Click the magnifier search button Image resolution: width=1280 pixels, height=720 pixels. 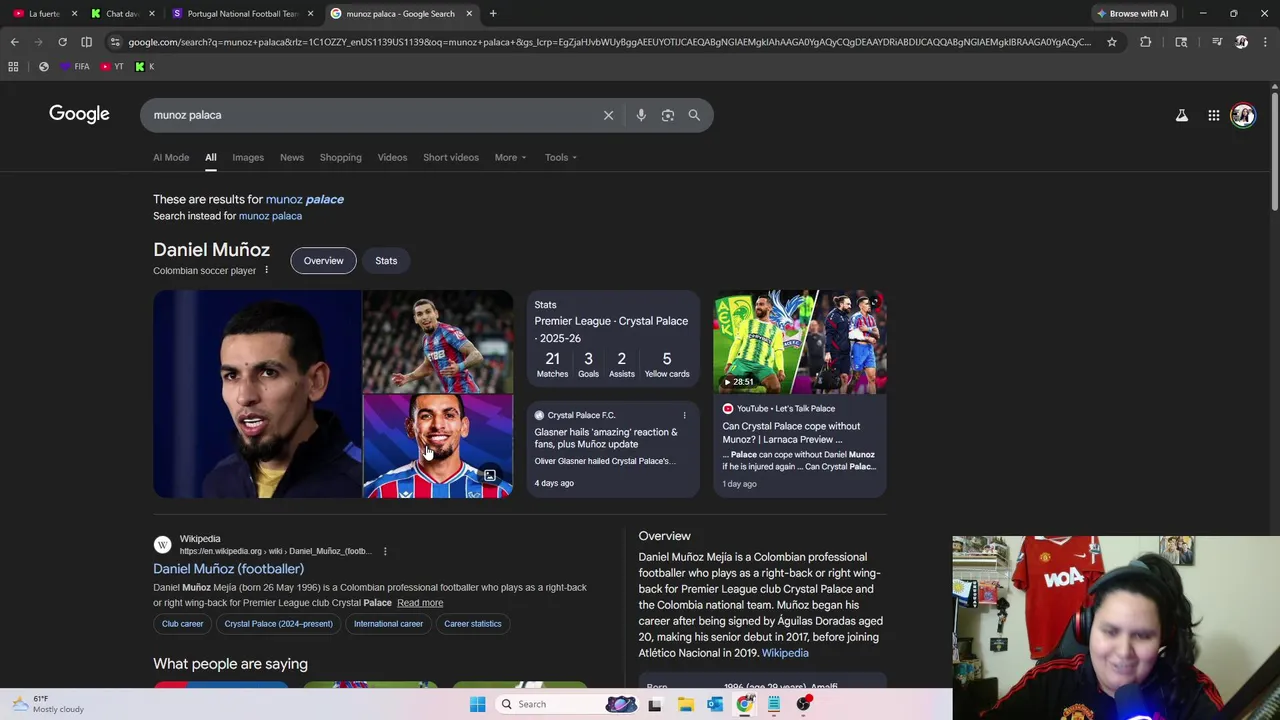[694, 115]
